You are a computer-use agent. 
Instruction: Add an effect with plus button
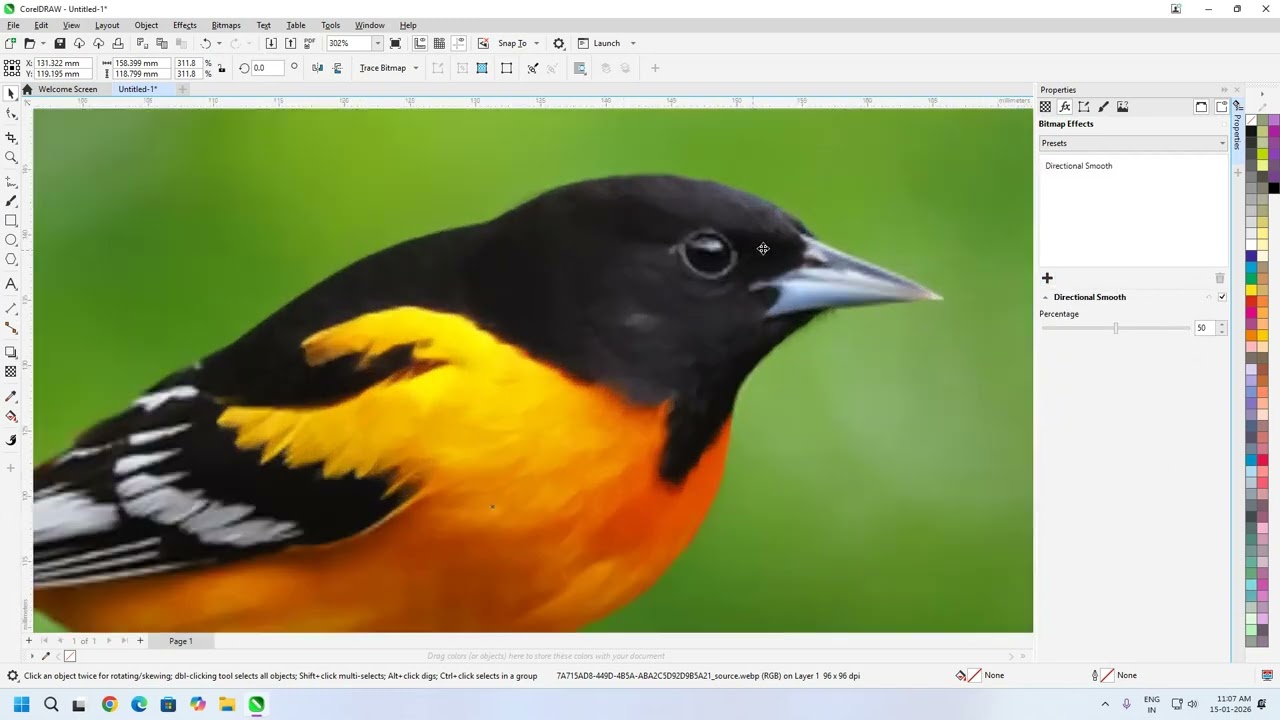coord(1047,278)
